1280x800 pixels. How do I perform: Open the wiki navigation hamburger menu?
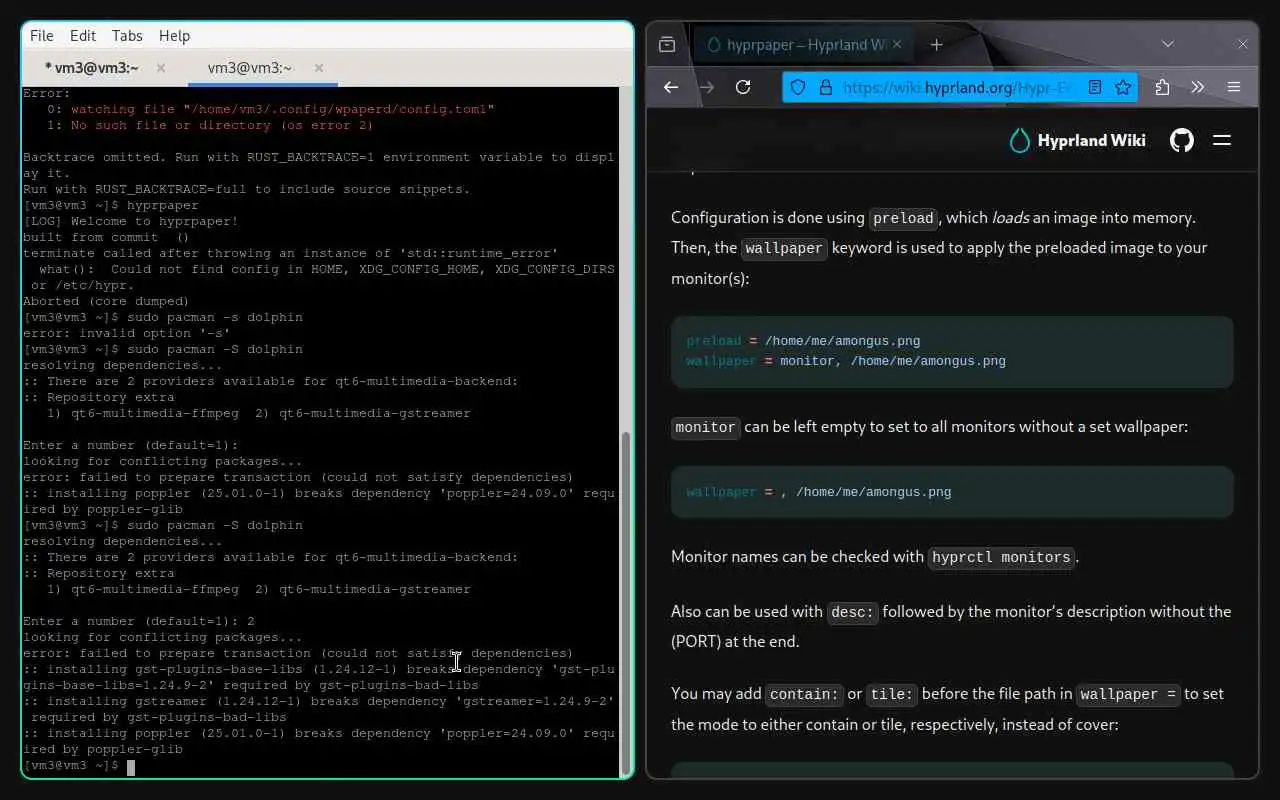click(x=1222, y=140)
